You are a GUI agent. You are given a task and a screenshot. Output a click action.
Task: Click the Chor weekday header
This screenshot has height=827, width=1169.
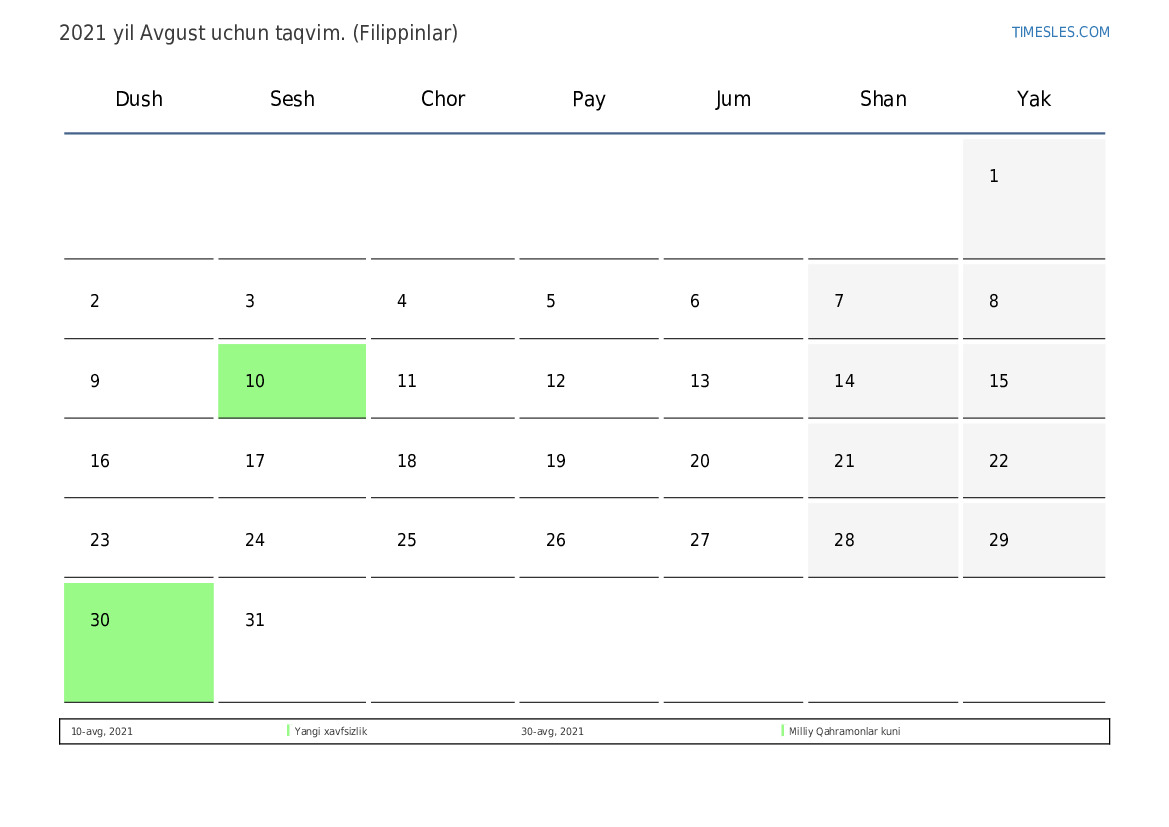443,99
